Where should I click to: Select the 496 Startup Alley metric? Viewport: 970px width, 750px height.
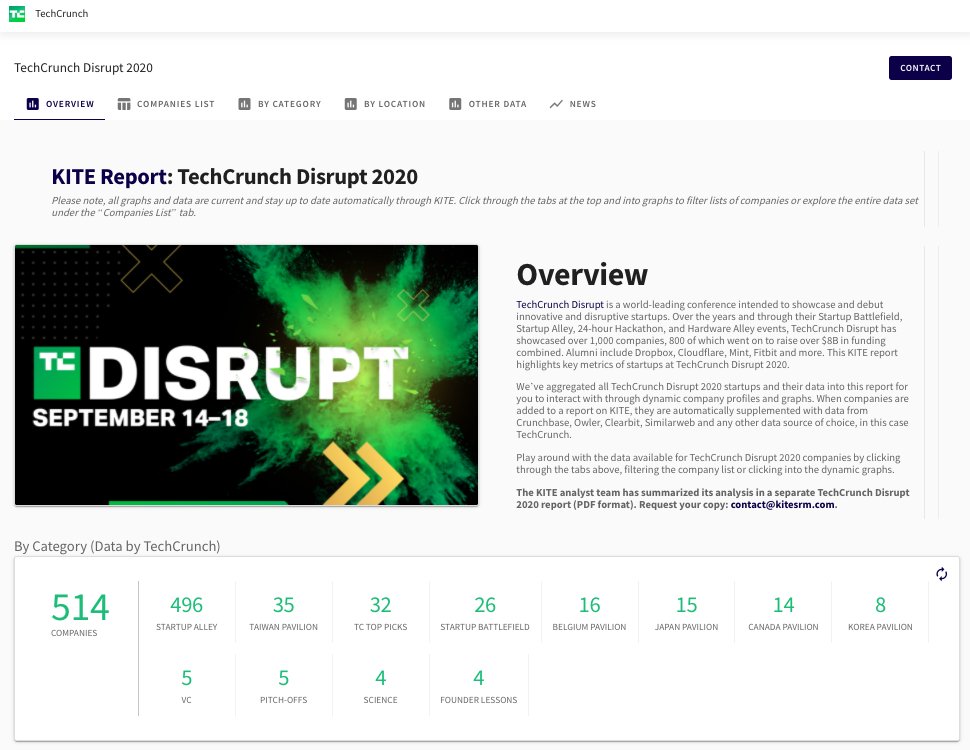pos(187,613)
